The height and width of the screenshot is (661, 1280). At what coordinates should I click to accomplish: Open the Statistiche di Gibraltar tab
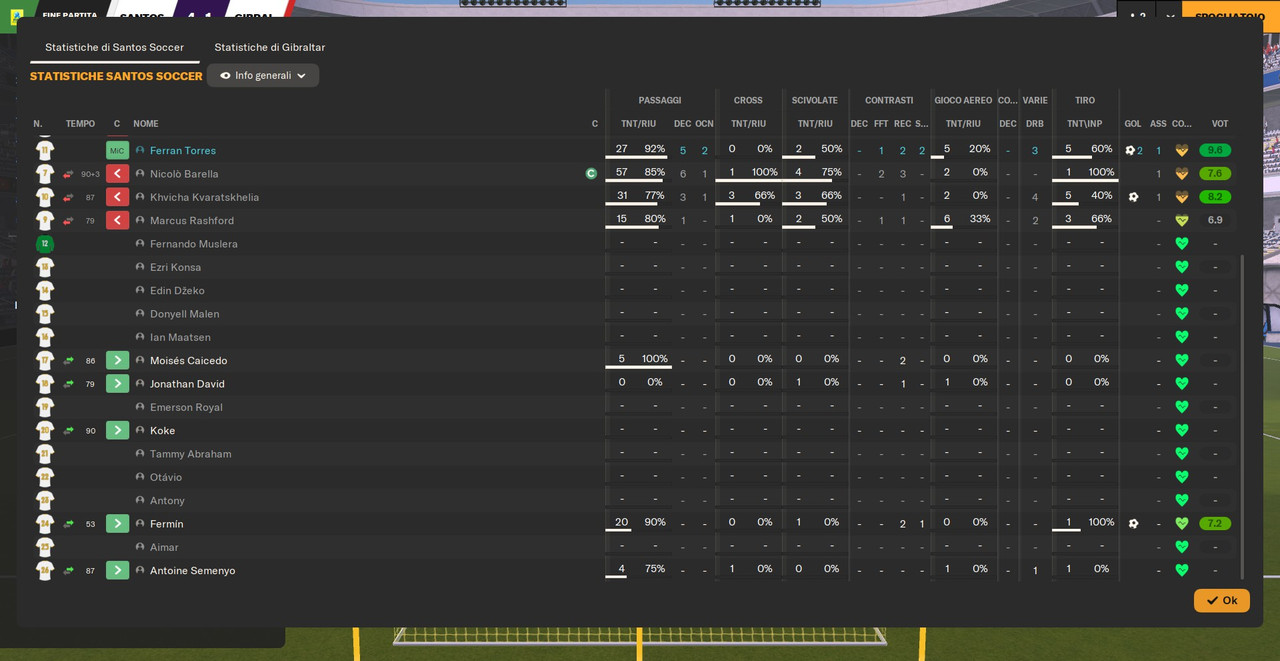(x=269, y=47)
